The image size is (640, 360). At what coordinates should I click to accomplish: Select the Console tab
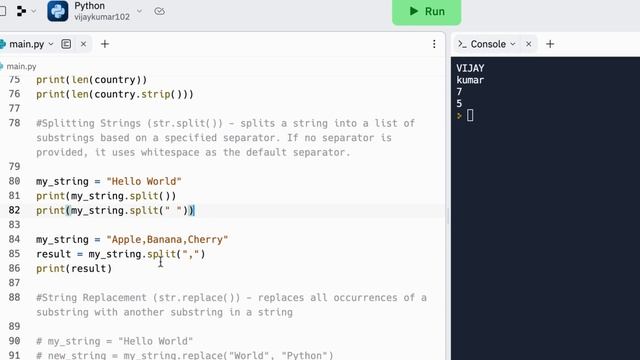tap(488, 44)
